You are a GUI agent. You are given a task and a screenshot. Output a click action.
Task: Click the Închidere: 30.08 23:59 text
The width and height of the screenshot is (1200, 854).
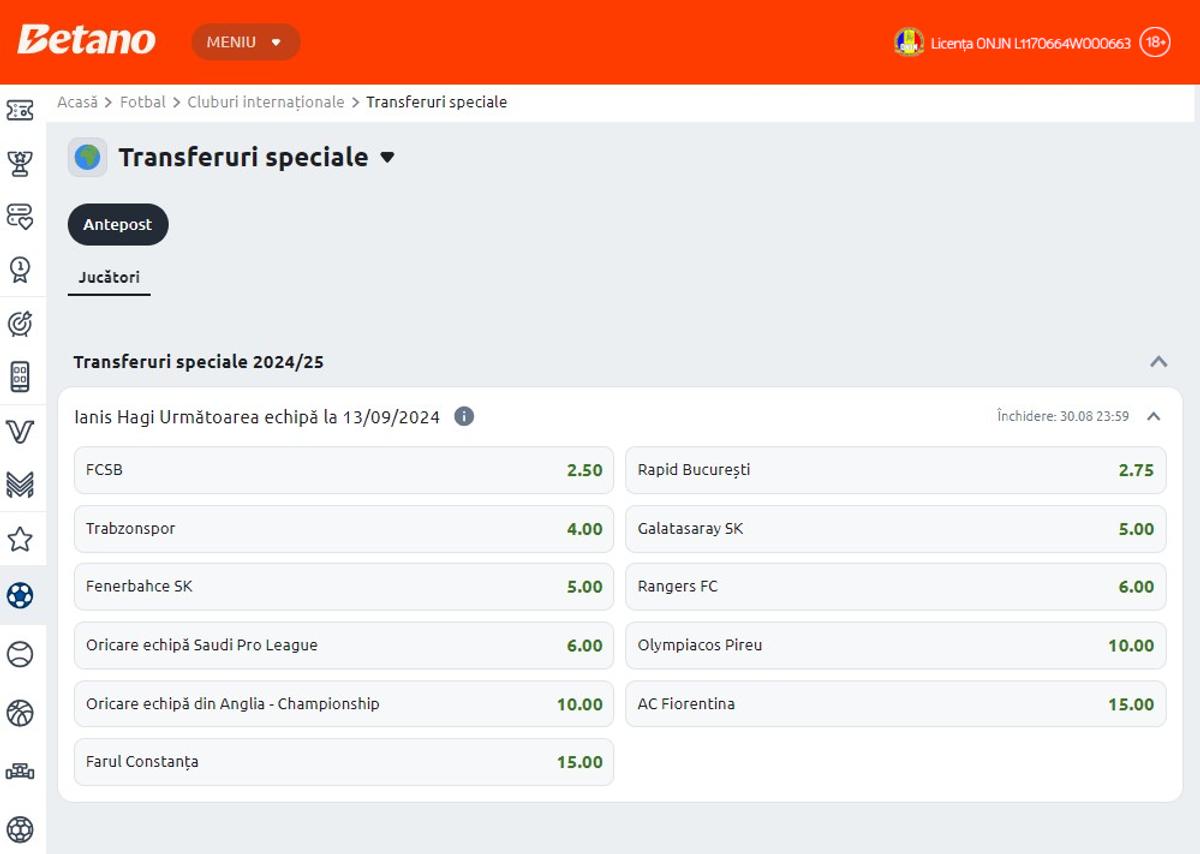click(x=1063, y=416)
